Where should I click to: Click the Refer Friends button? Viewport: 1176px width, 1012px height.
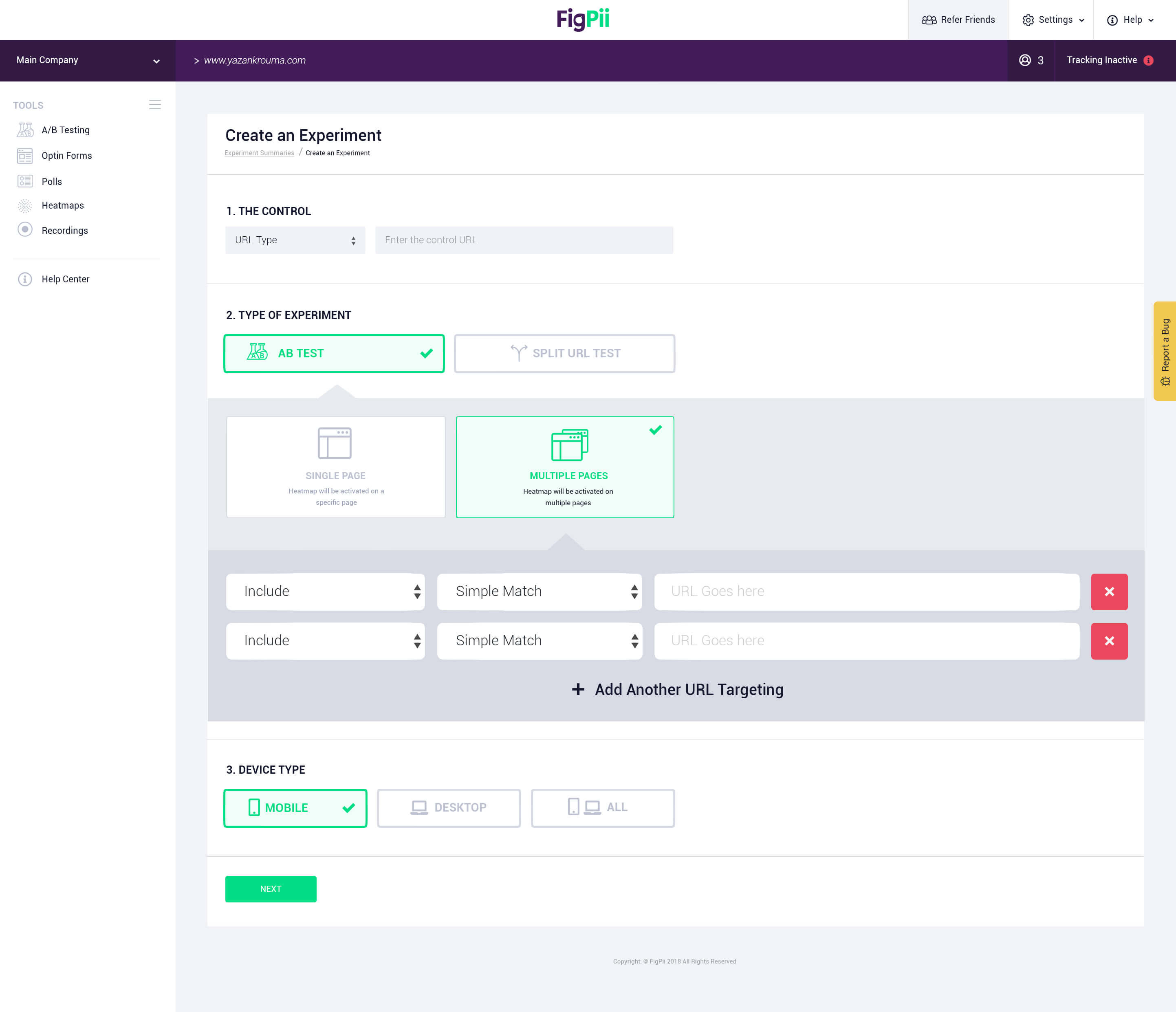[958, 20]
